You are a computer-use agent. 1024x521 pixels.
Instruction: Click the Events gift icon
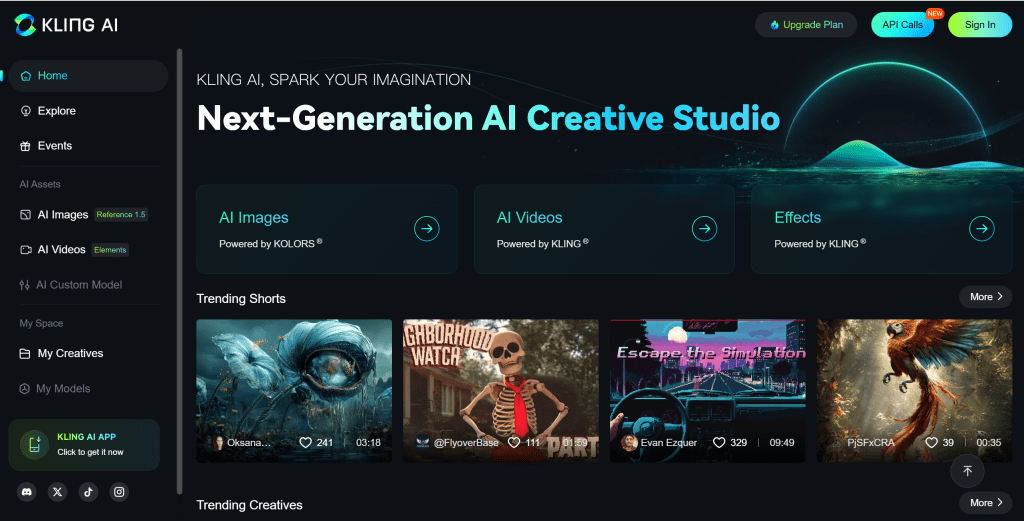(x=25, y=146)
